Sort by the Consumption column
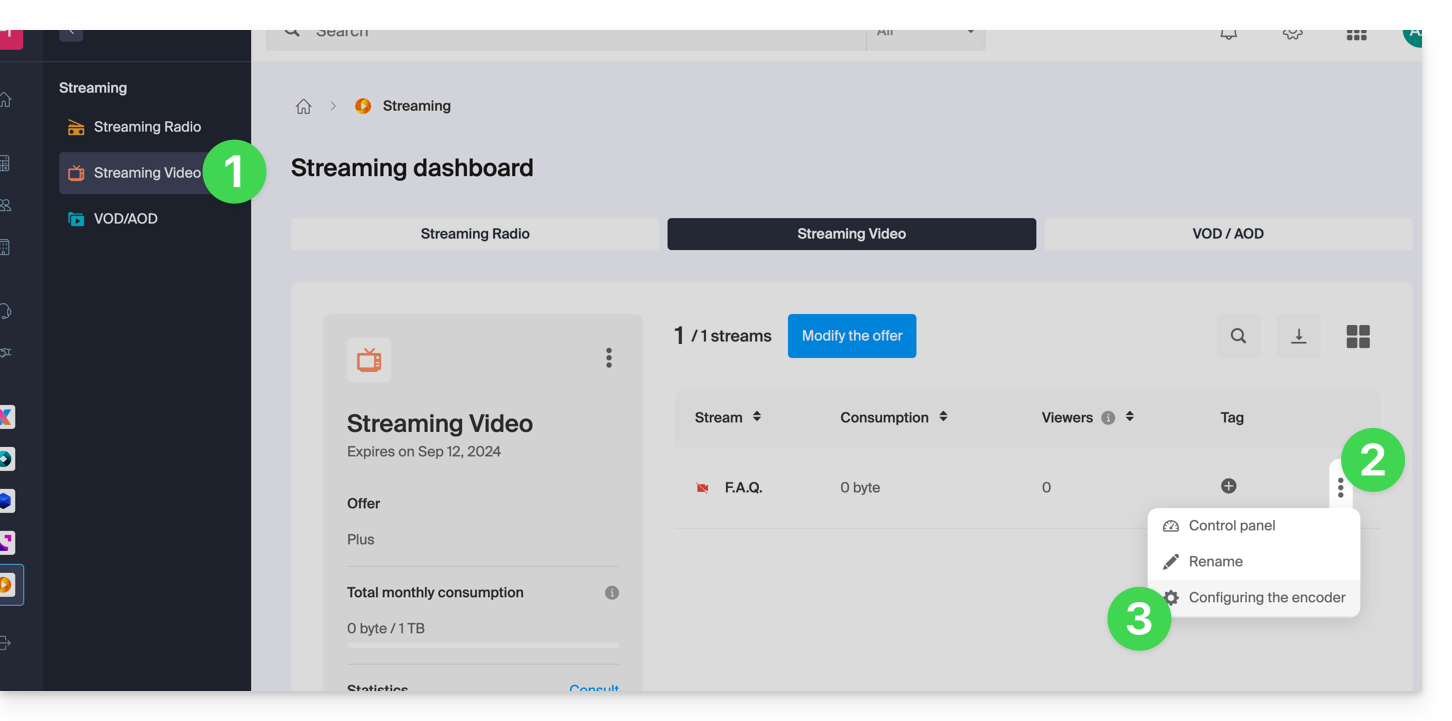Viewport: 1452px width, 721px height. click(x=943, y=417)
